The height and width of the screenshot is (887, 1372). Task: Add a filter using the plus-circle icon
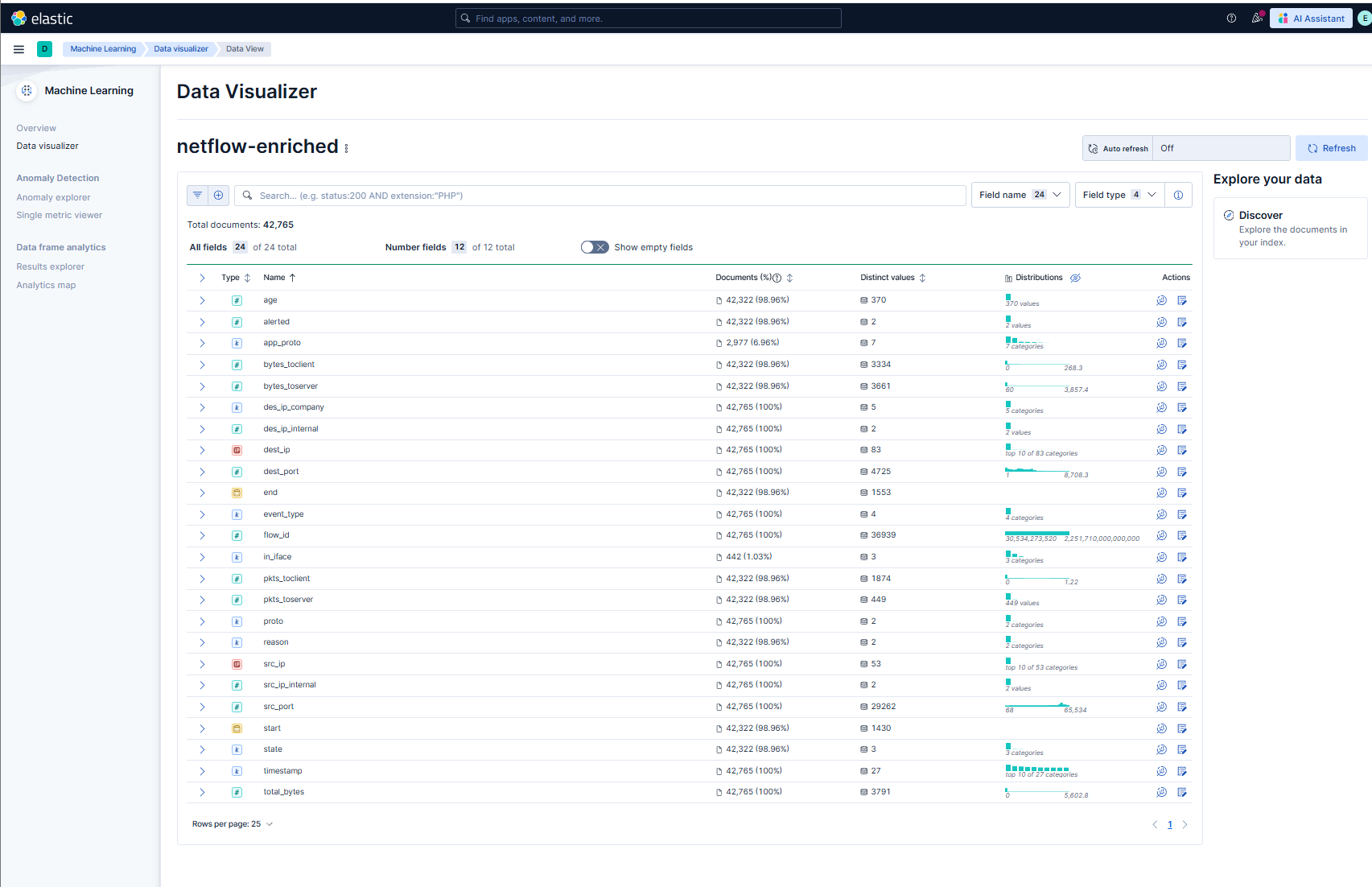pos(218,195)
